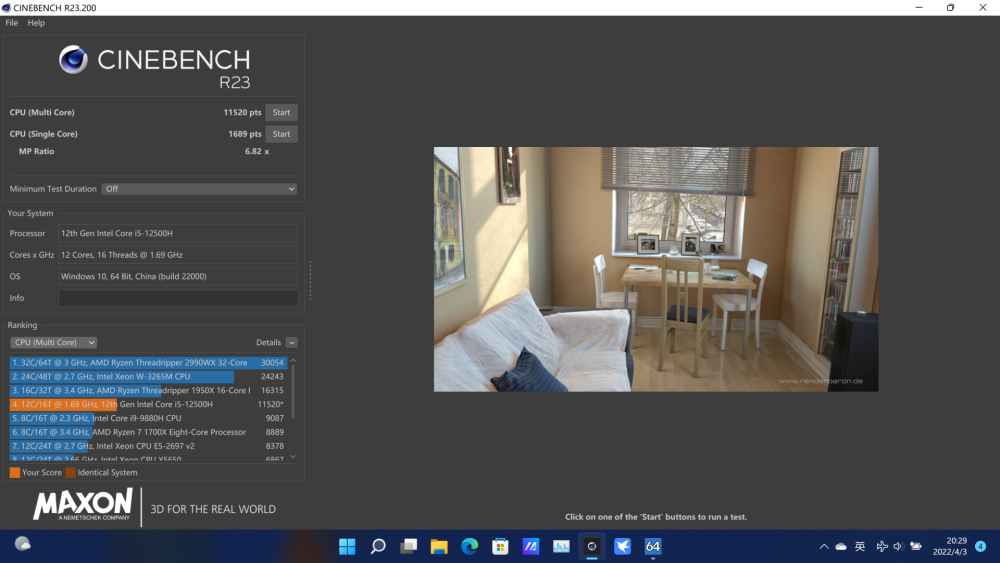This screenshot has width=1000, height=563.
Task: Click the Cinebench icon in taskbar
Action: tap(591, 546)
